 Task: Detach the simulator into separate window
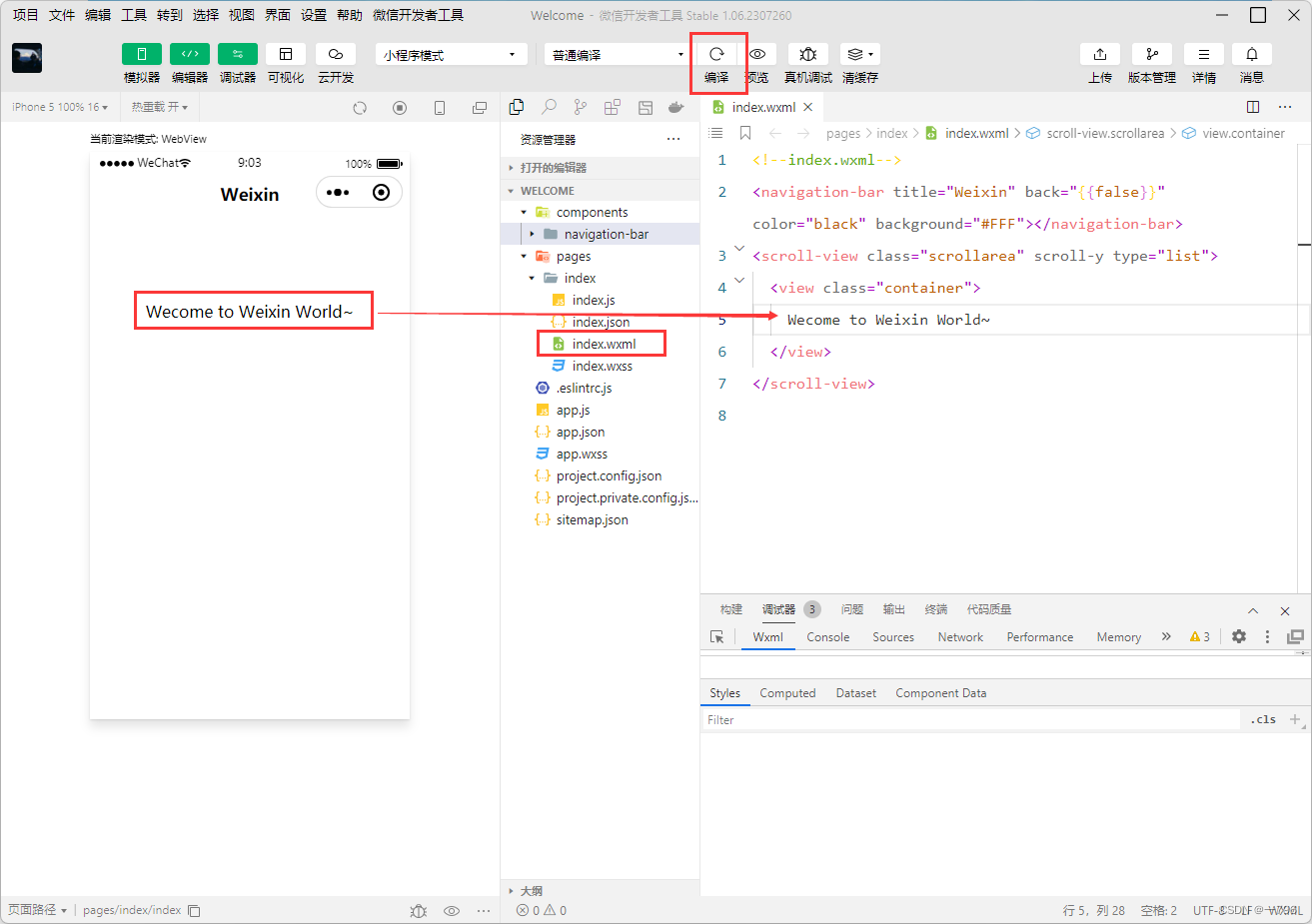coord(480,108)
